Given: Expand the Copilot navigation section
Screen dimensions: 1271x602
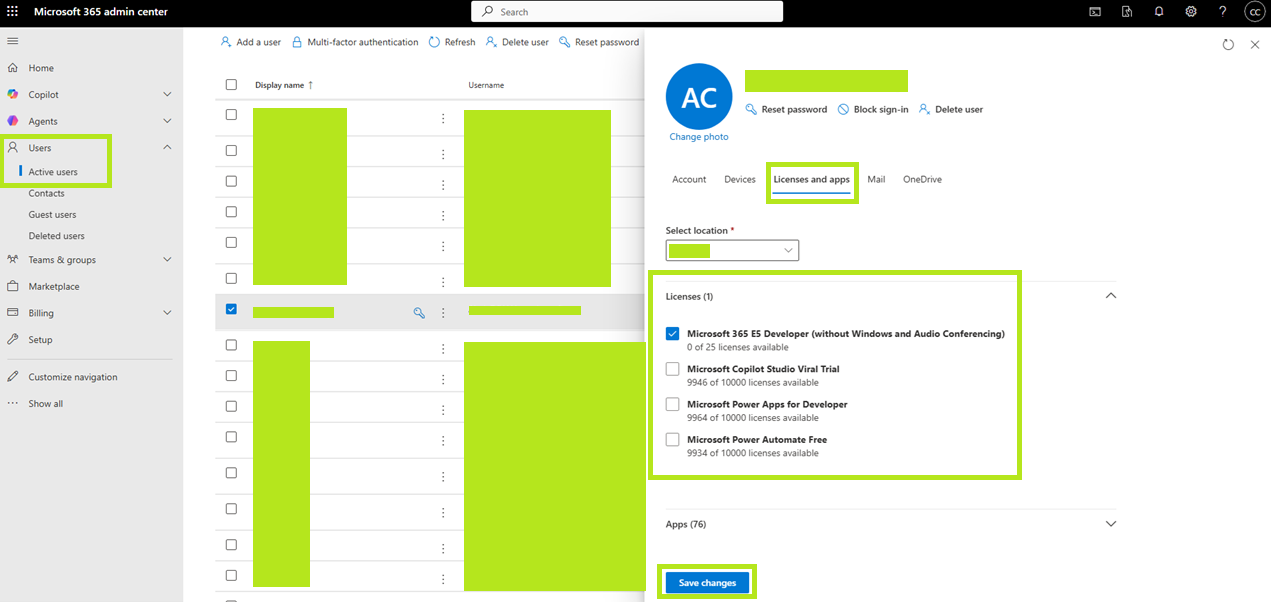Looking at the screenshot, I should click(167, 94).
